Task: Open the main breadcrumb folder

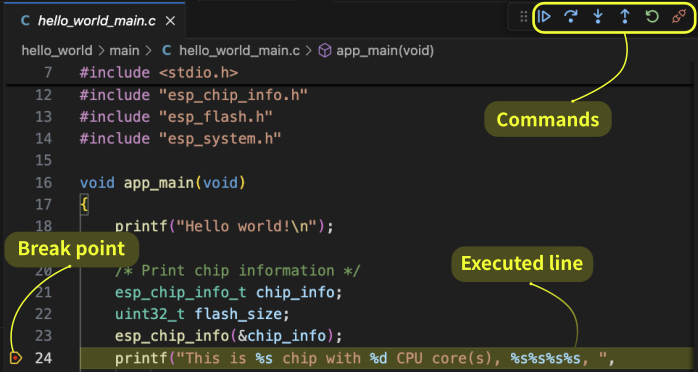Action: click(x=124, y=51)
